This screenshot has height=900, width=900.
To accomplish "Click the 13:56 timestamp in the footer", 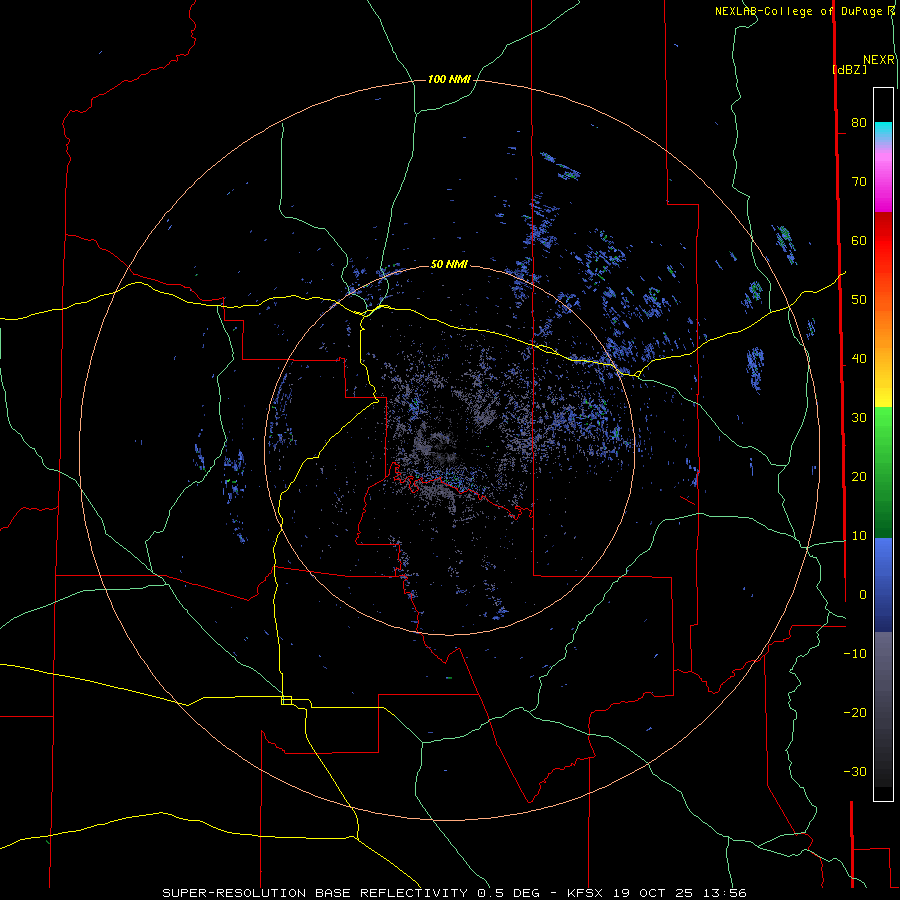I will (724, 893).
